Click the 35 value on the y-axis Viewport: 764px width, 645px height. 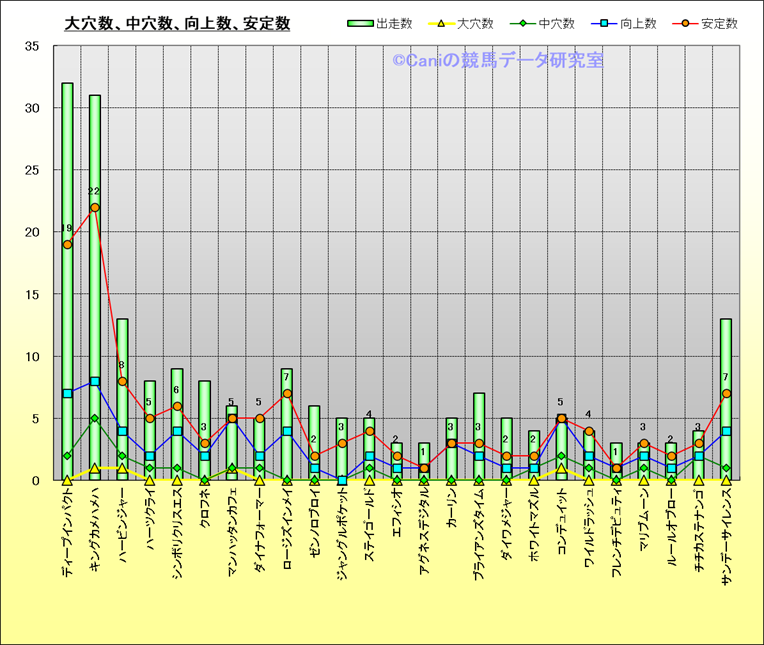click(x=32, y=46)
